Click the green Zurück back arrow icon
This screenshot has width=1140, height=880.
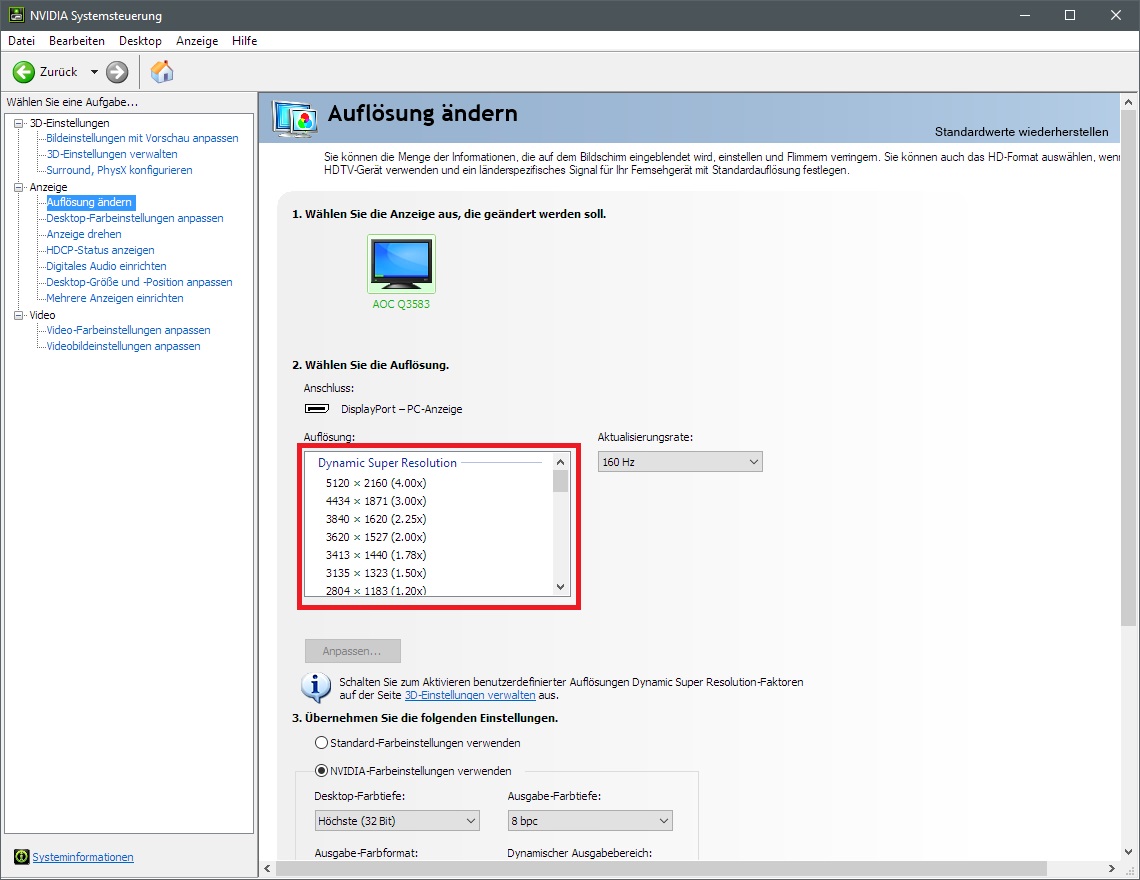(23, 72)
